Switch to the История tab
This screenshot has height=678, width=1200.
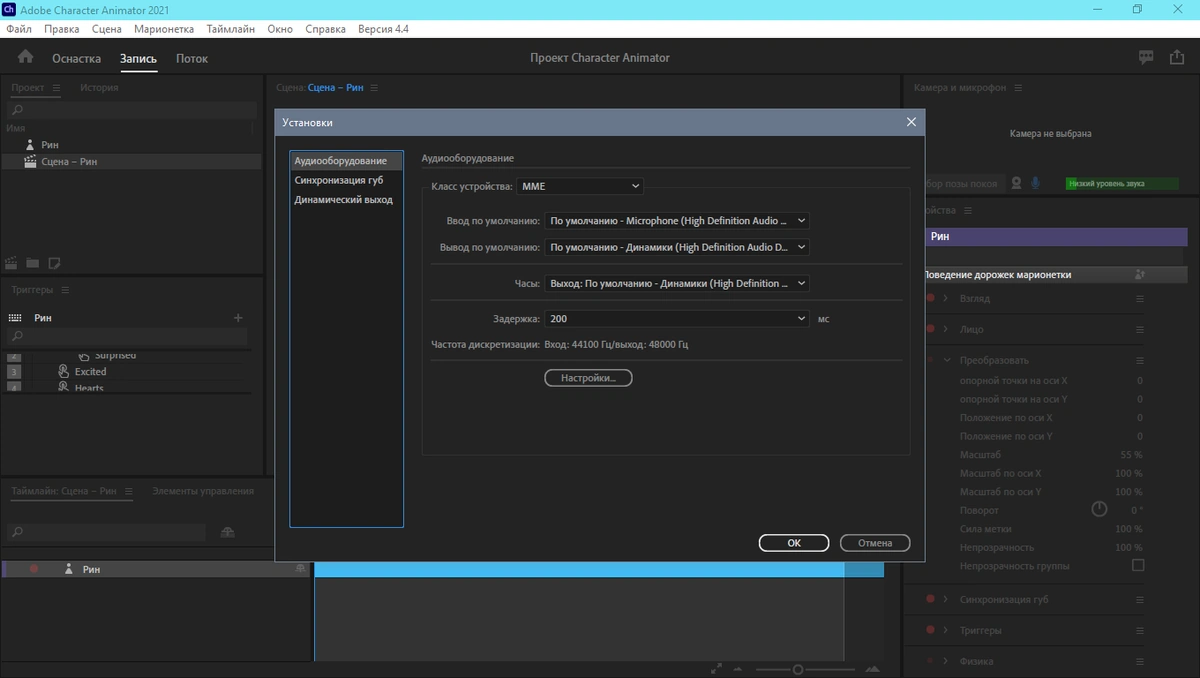coord(99,88)
